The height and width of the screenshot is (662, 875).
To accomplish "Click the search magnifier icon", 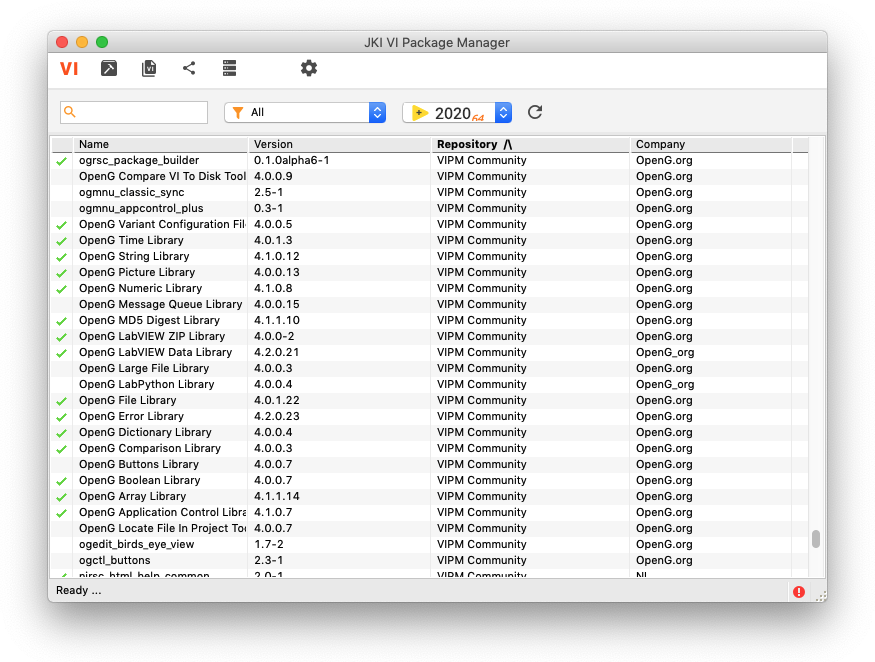I will (70, 112).
